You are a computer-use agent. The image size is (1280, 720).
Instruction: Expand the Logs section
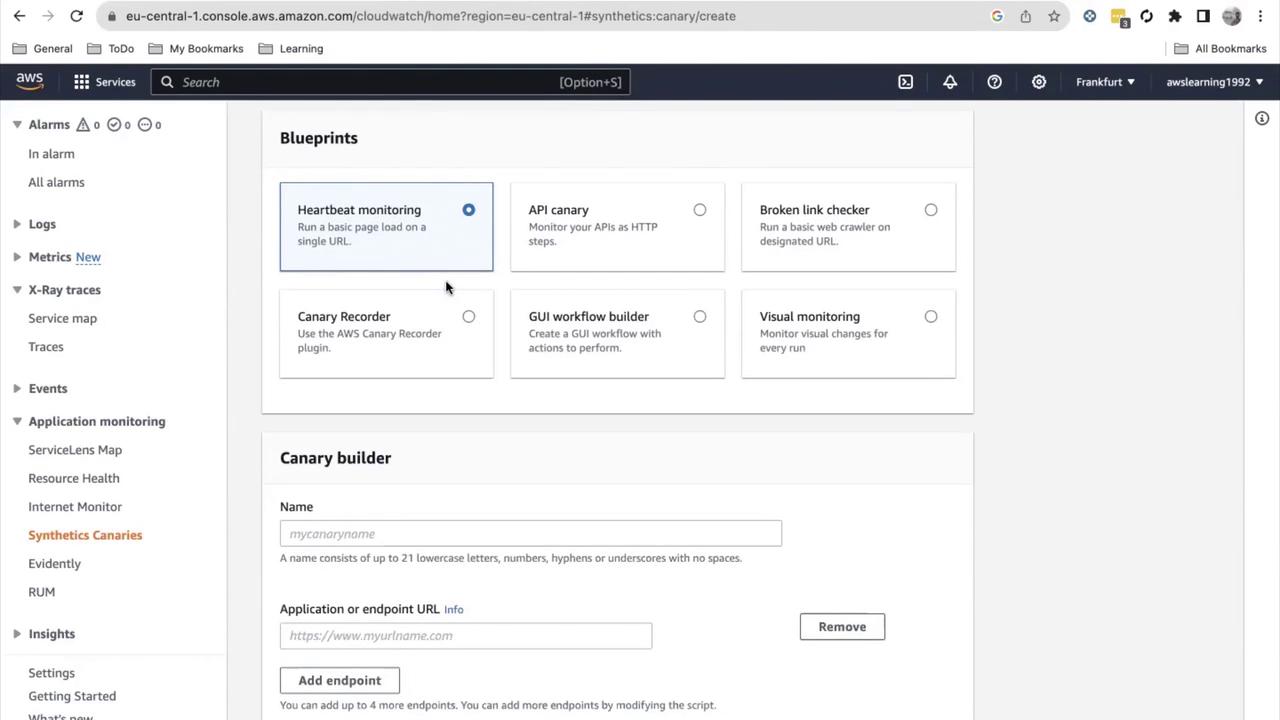(17, 224)
